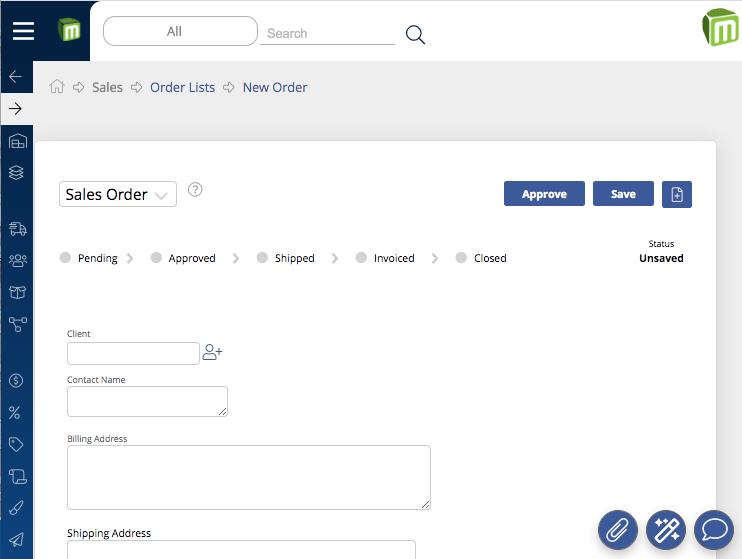The width and height of the screenshot is (742, 559).
Task: Open the hamburger main menu
Action: click(23, 31)
